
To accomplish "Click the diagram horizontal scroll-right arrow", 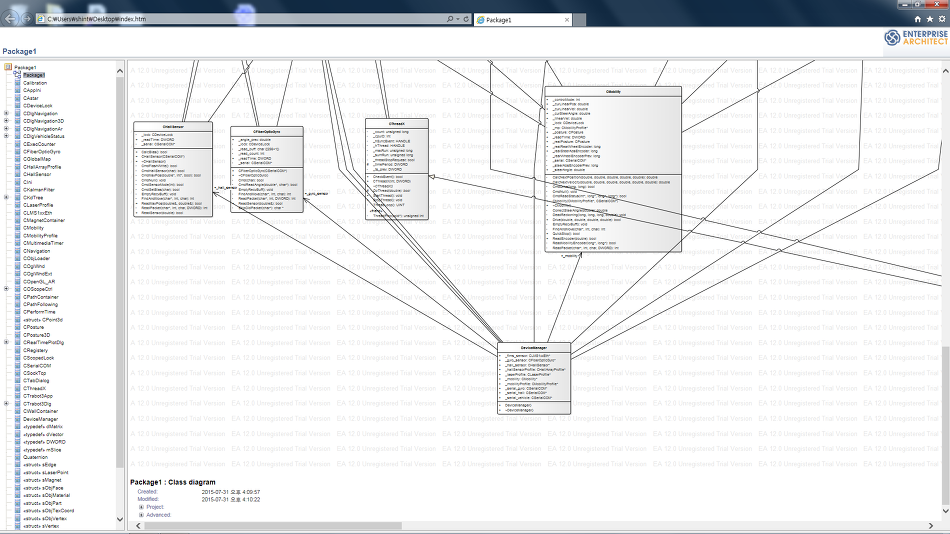I will pos(931,526).
